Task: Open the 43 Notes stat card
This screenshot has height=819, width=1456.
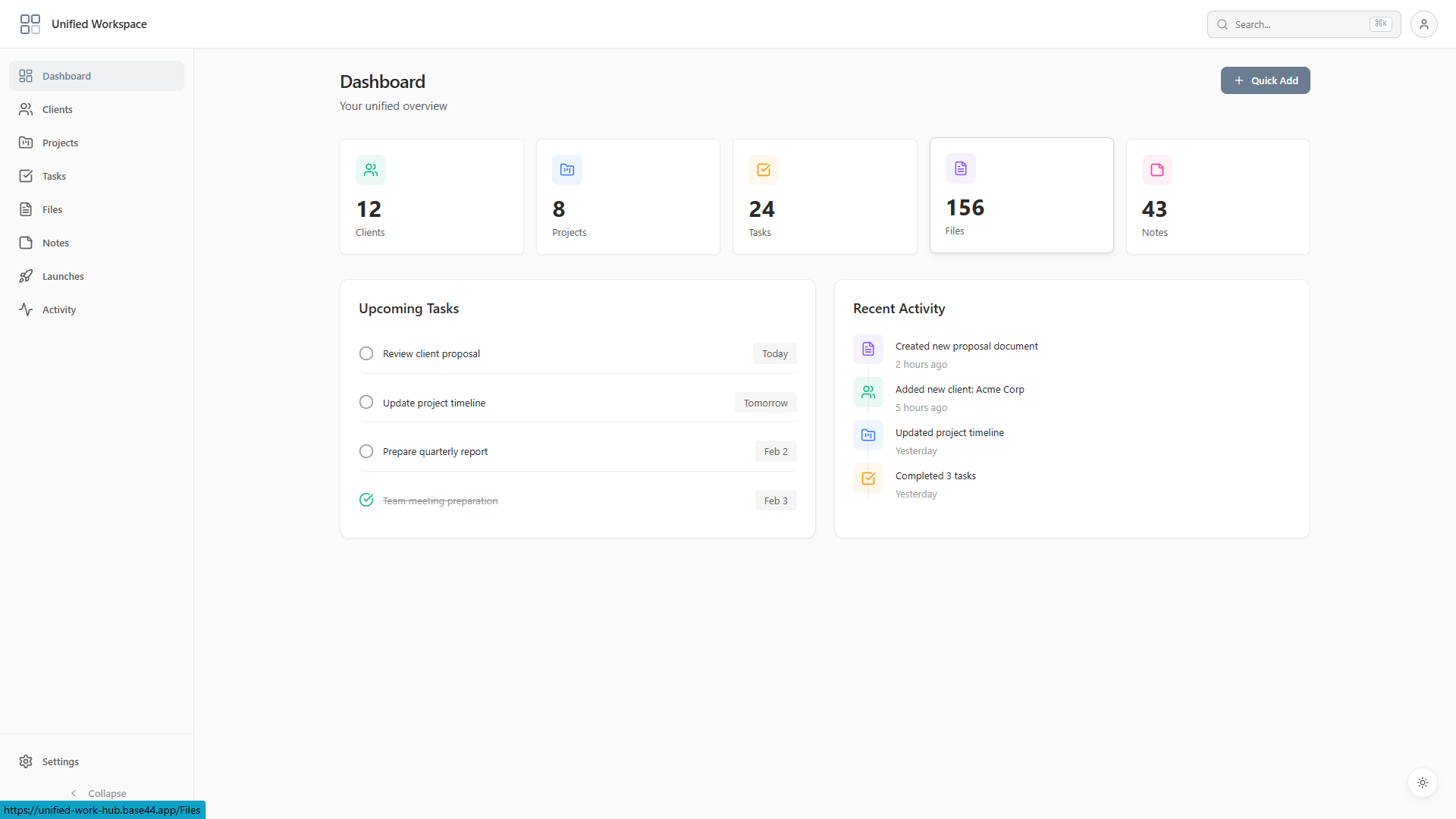Action: pyautogui.click(x=1218, y=196)
